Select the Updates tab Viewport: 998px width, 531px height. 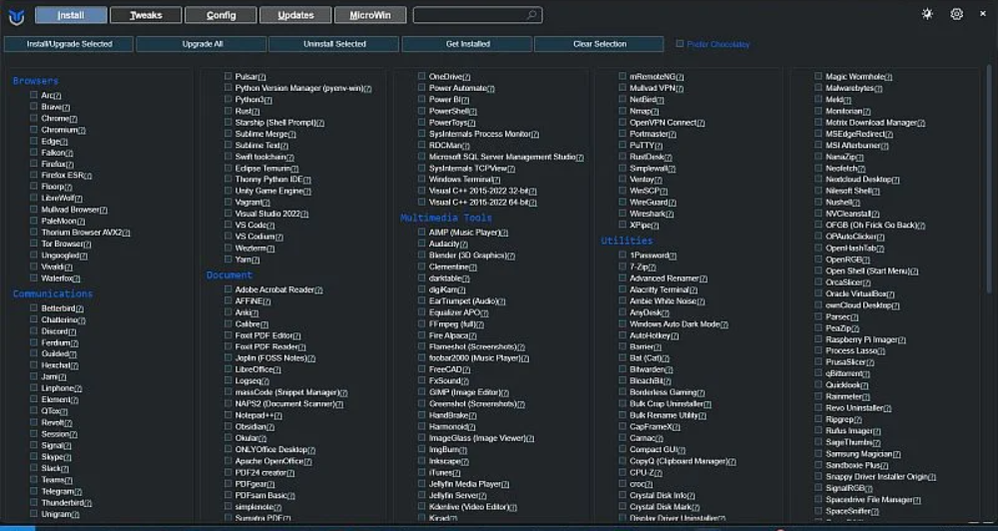click(295, 15)
